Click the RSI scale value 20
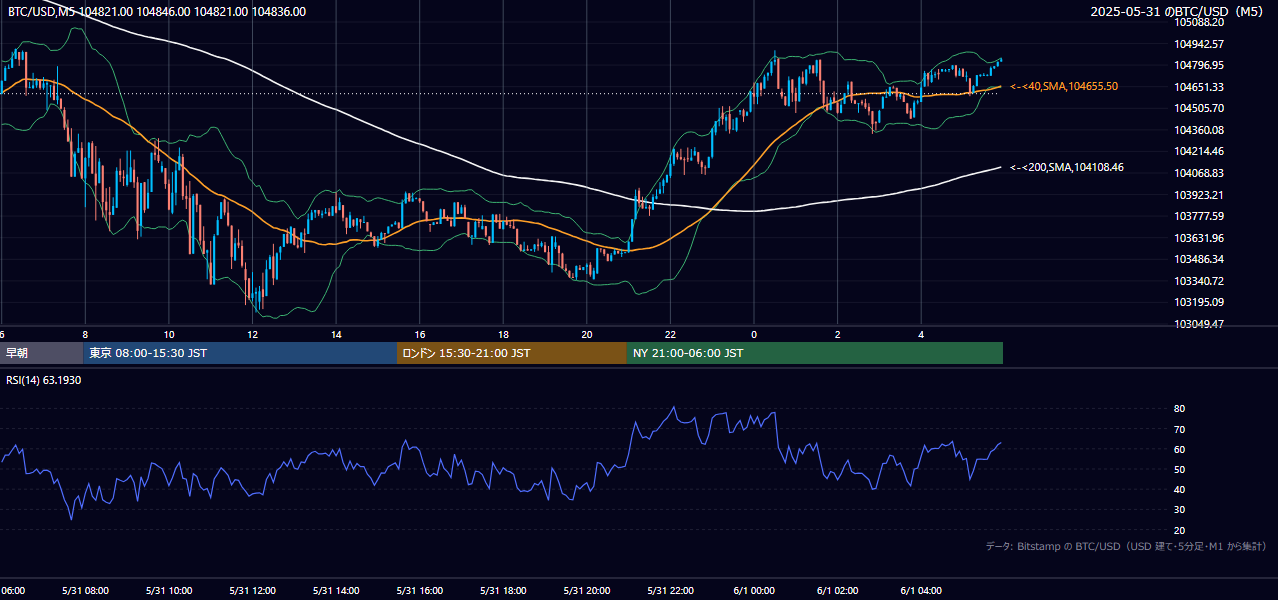This screenshot has width=1278, height=600. pos(1179,530)
